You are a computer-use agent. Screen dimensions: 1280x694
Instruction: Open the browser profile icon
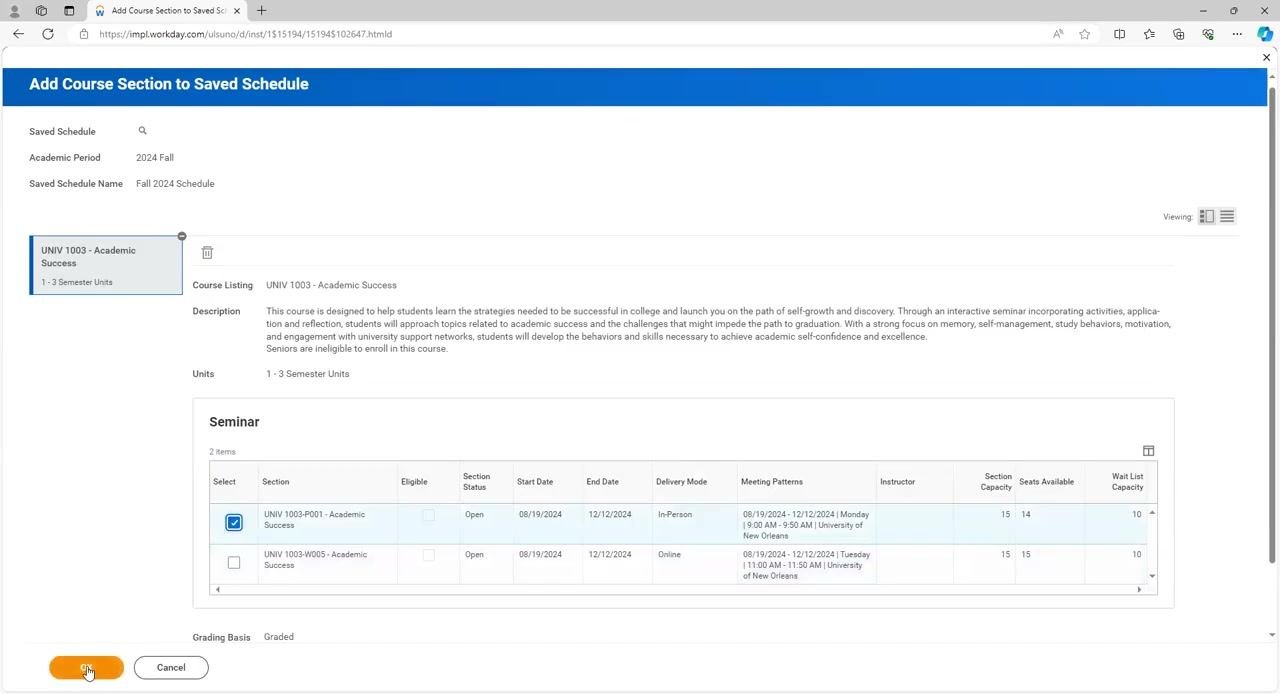14,11
